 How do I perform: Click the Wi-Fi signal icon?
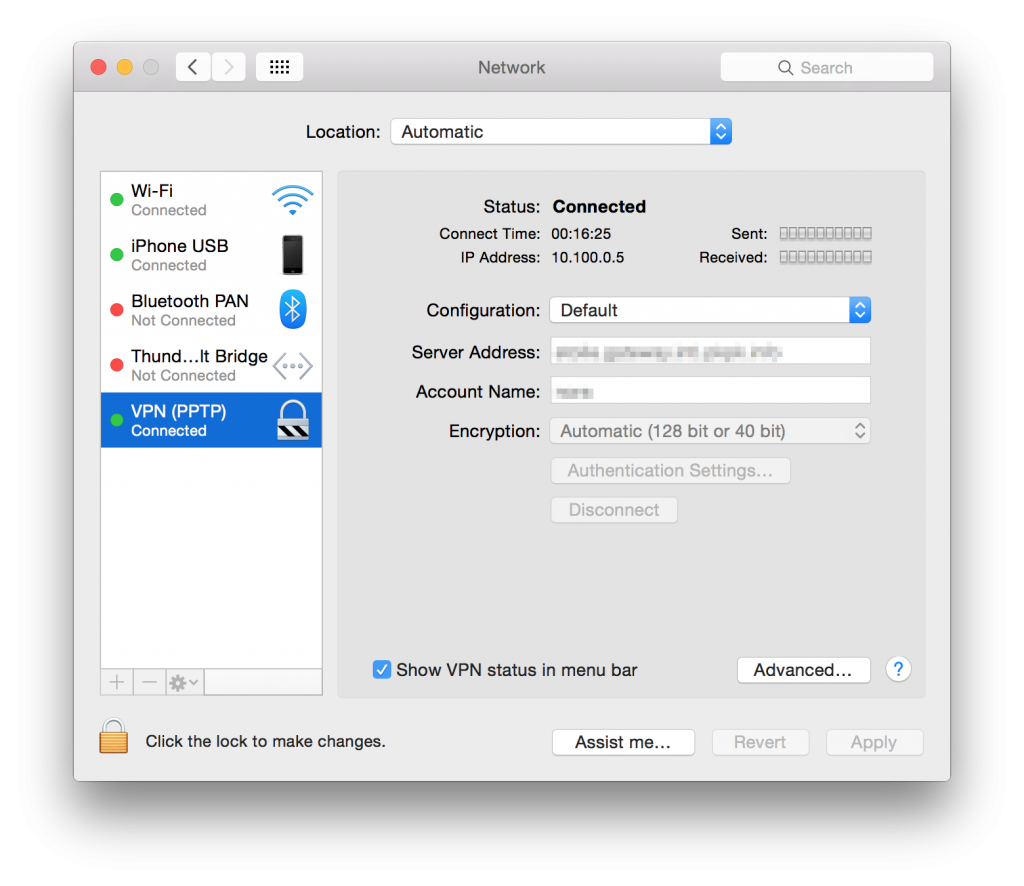point(293,200)
